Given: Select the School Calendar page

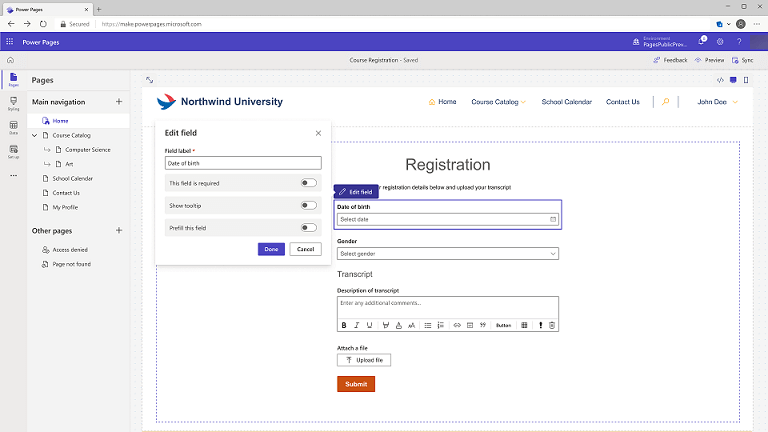Looking at the screenshot, I should point(73,178).
